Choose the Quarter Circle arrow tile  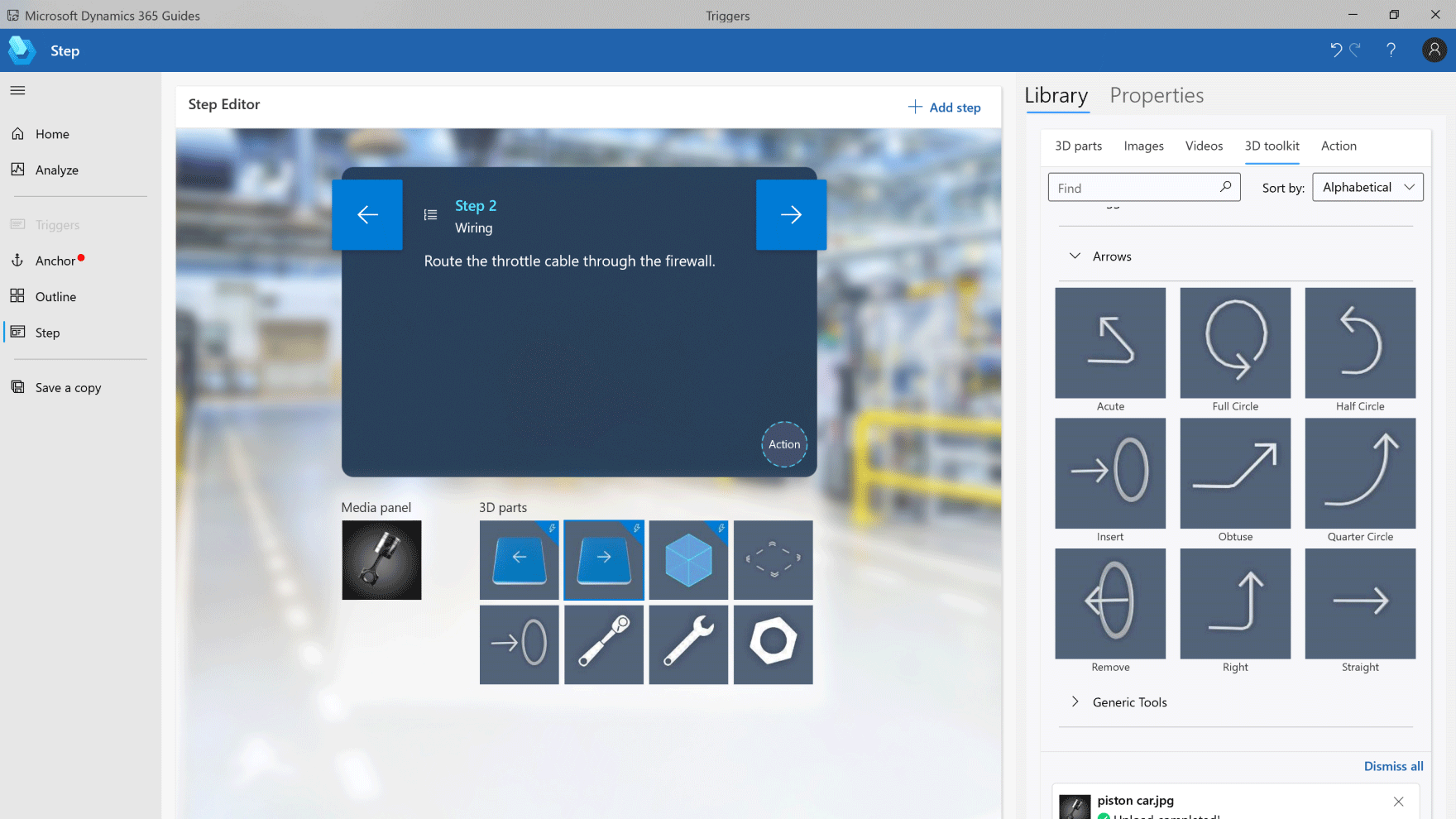[1359, 473]
